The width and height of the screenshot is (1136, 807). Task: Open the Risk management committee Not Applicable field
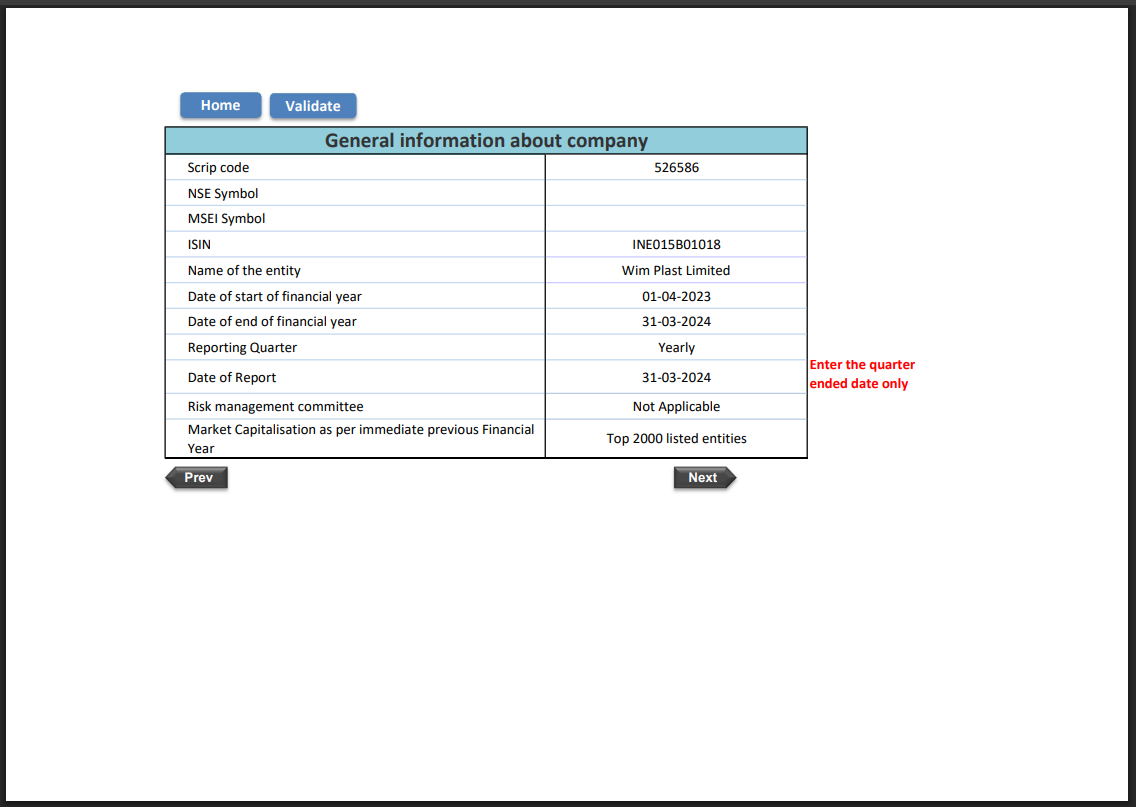coord(676,406)
